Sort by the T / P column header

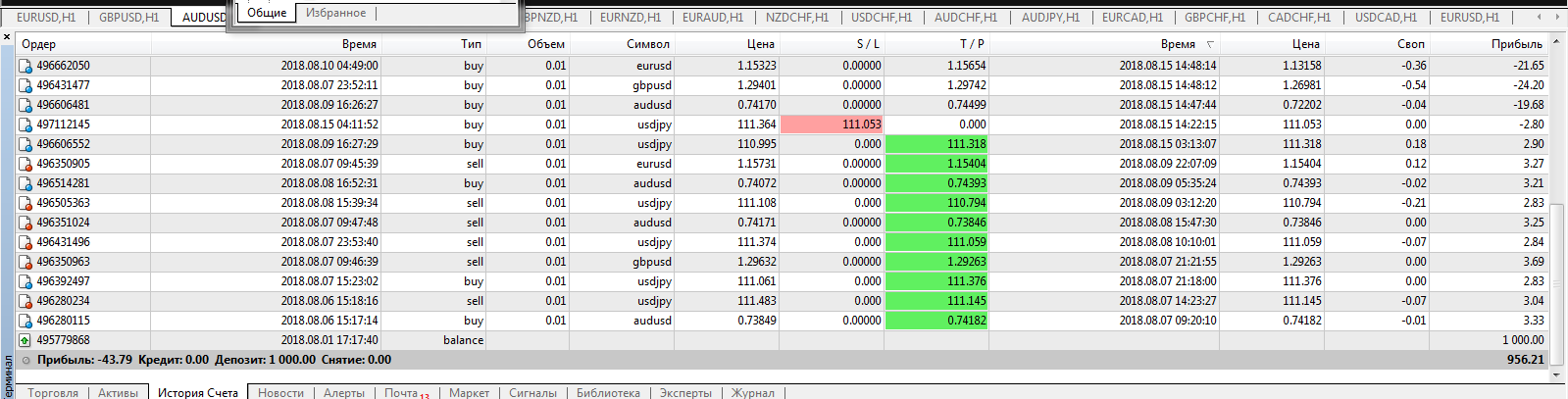coord(936,44)
